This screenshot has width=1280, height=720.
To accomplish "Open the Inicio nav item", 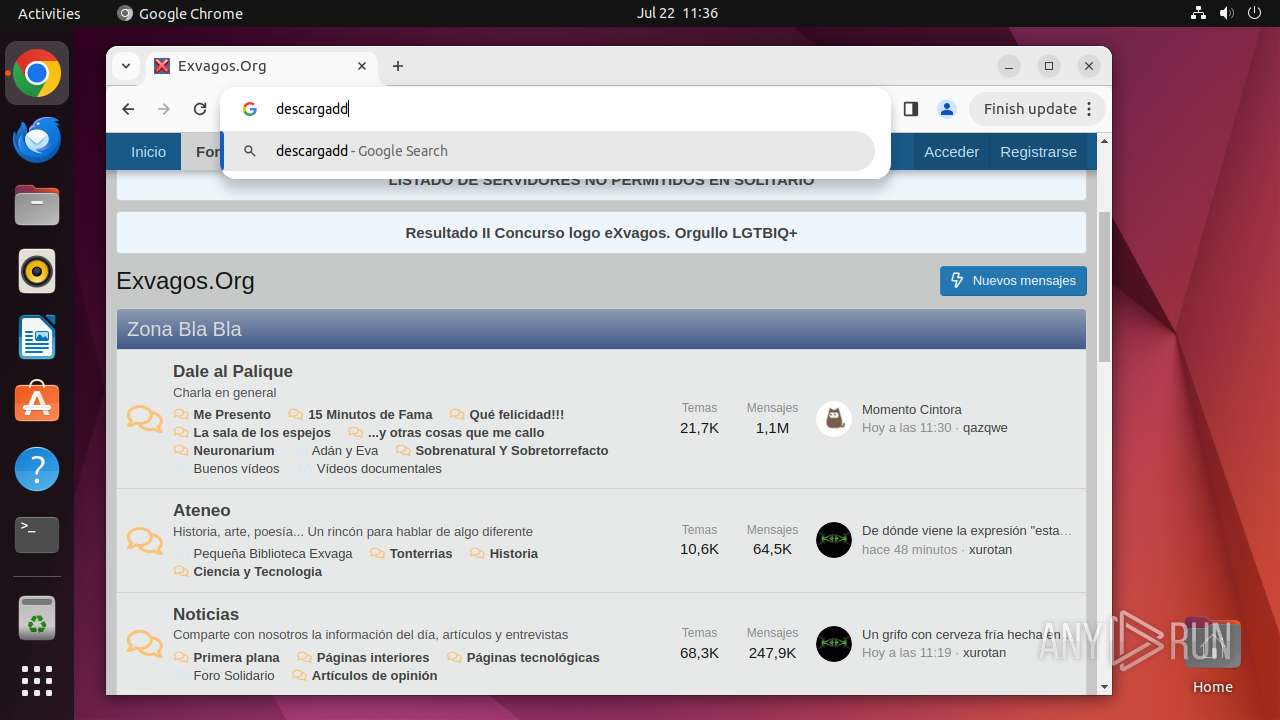I will (x=148, y=152).
